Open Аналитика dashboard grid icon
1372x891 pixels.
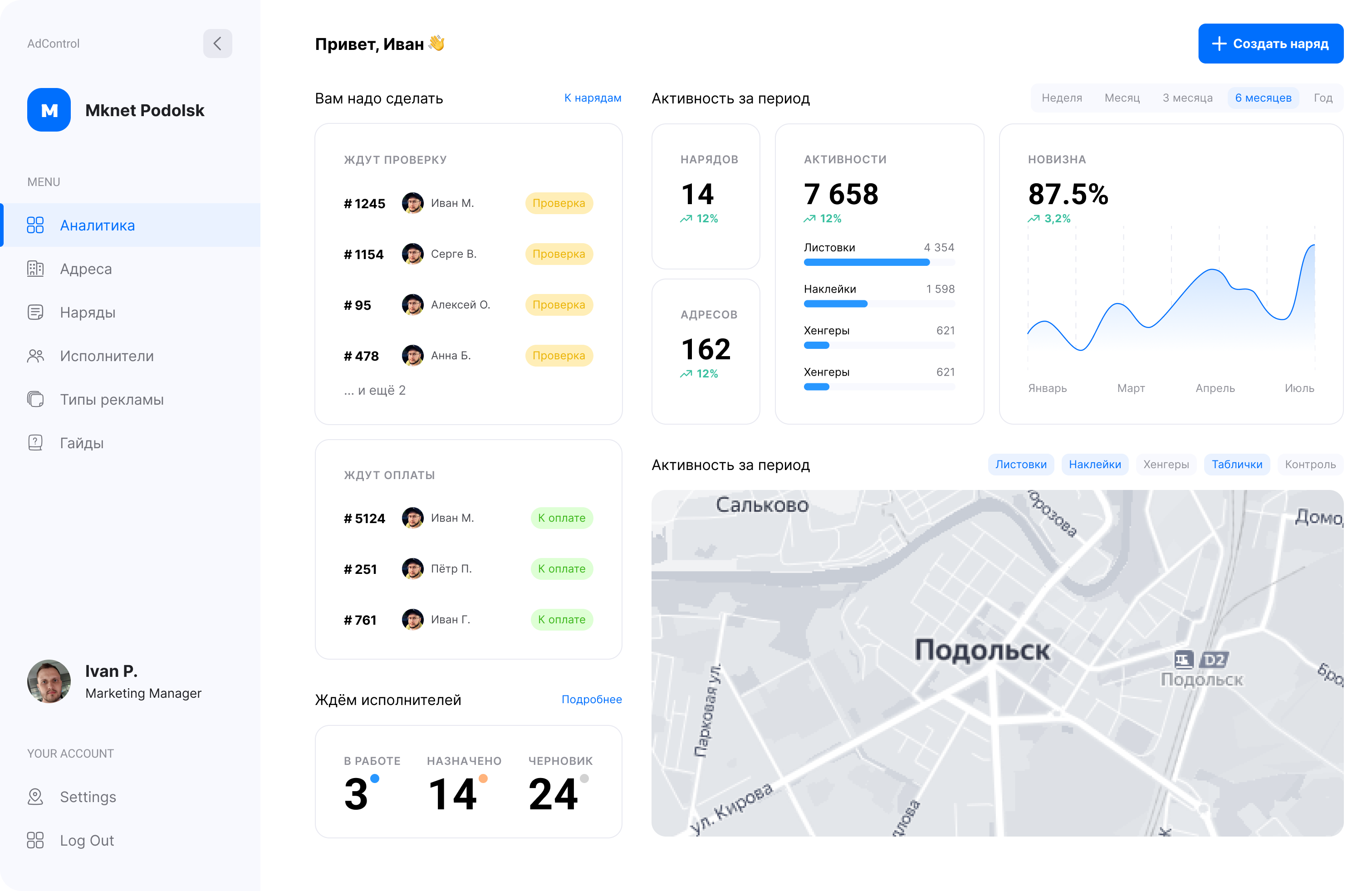35,225
